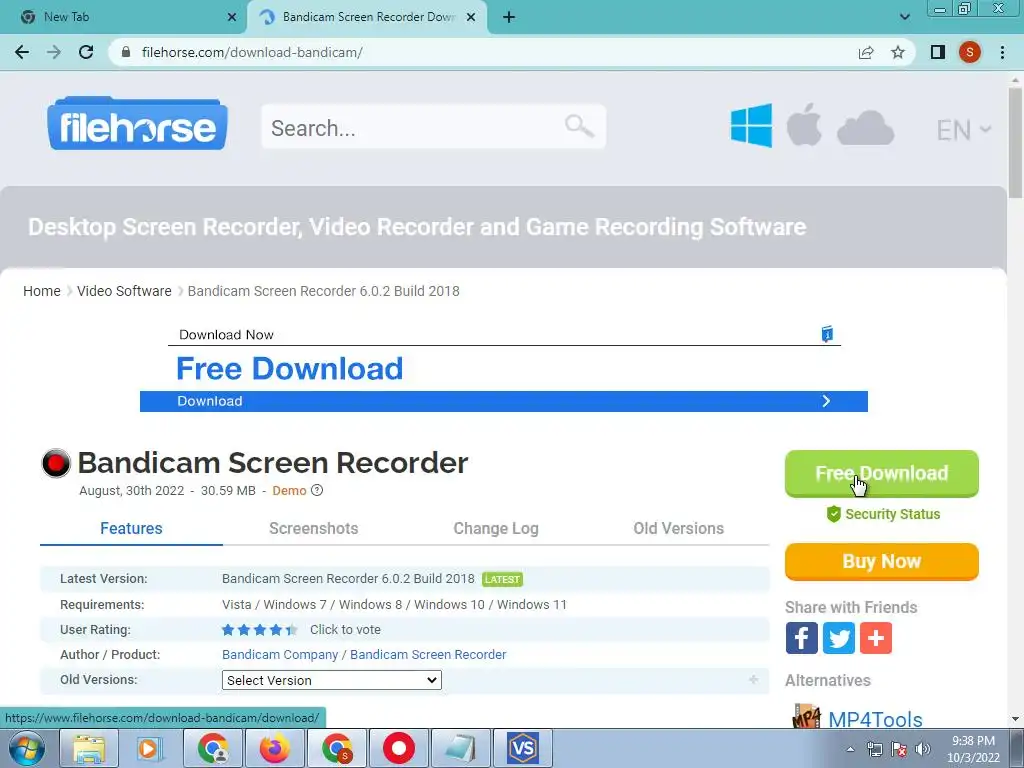Expand the Old Versions plus icon
The height and width of the screenshot is (768, 1024).
click(754, 680)
